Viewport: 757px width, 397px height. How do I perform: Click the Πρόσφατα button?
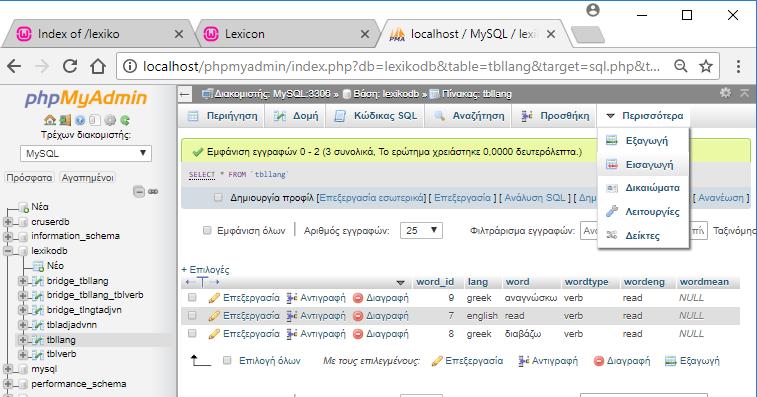[x=29, y=178]
